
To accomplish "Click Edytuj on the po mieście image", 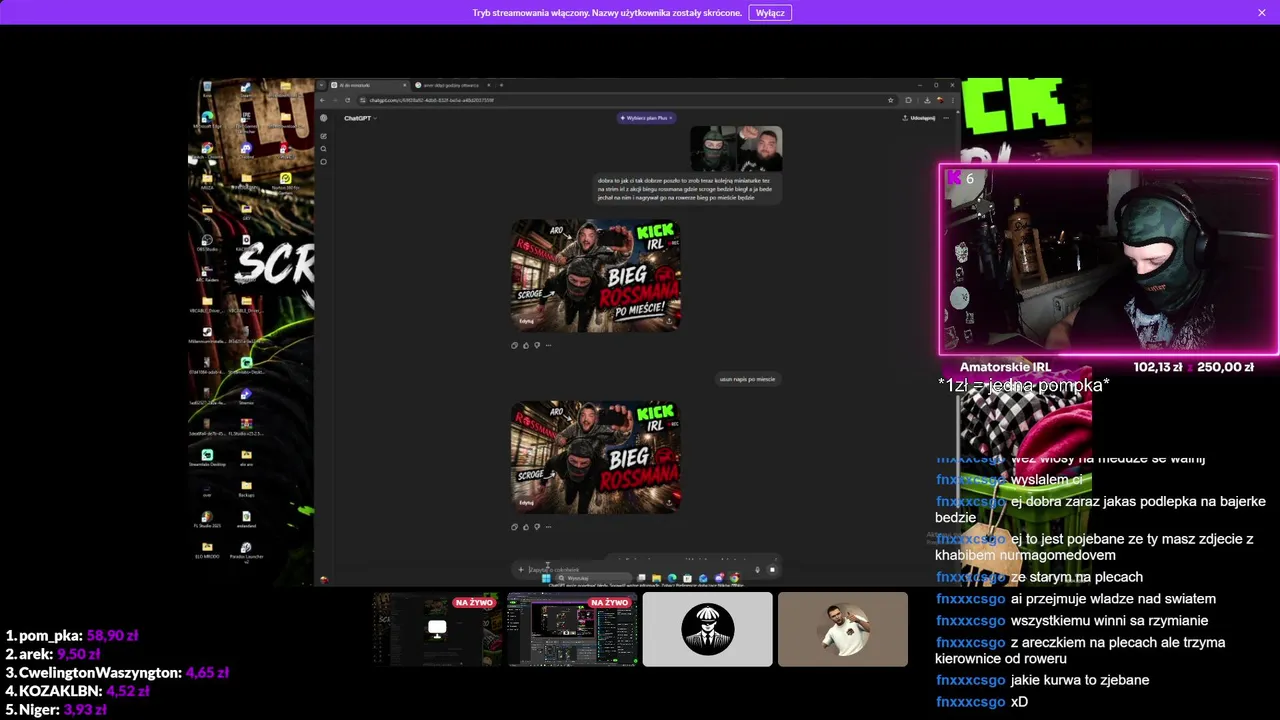I will 526,321.
